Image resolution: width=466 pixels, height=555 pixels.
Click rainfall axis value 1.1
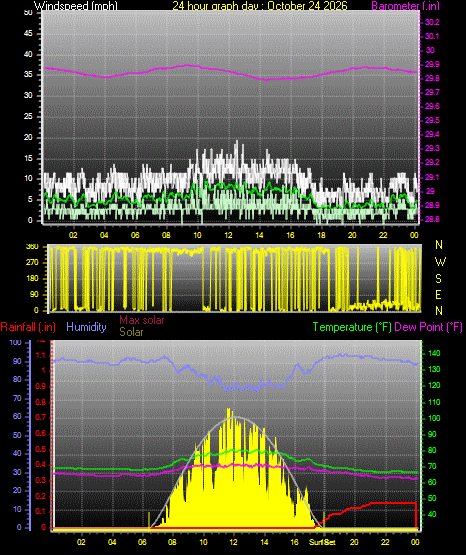[x=41, y=355]
